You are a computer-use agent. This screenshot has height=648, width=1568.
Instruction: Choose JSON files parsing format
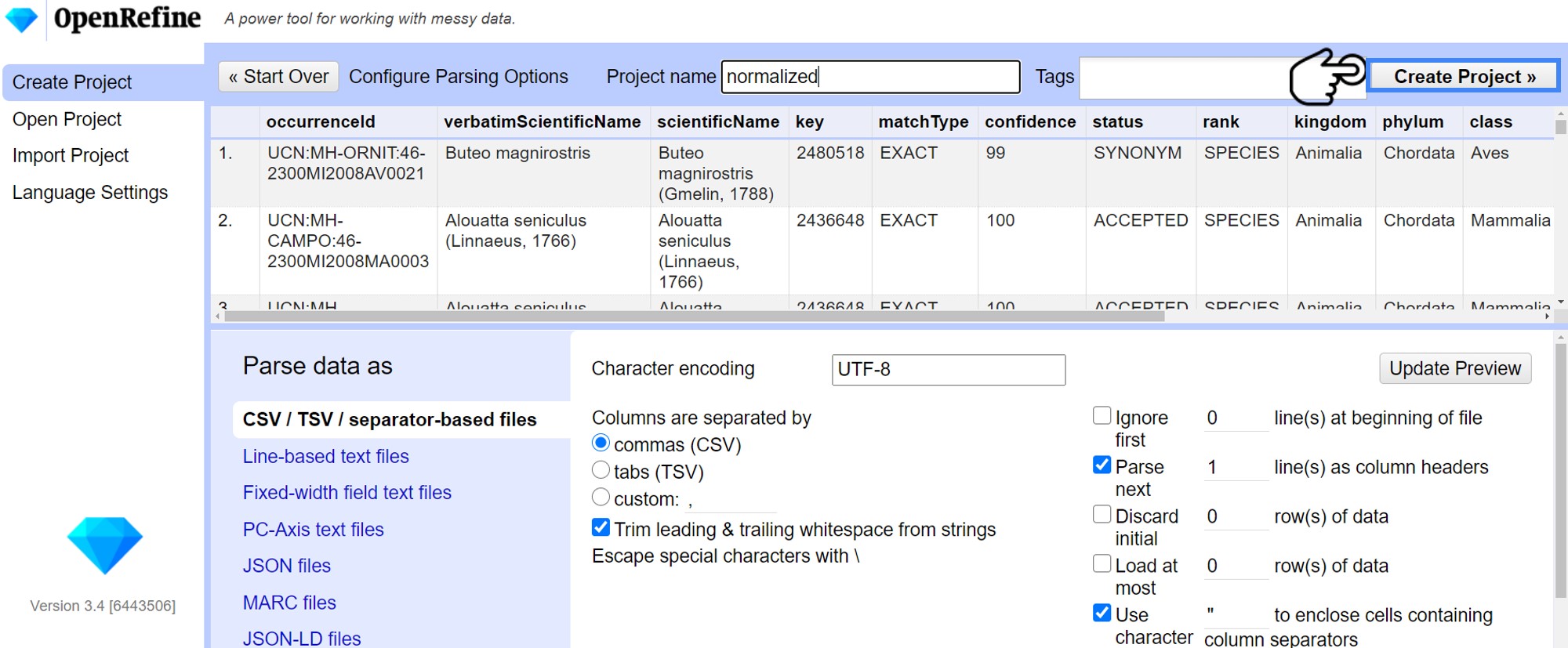(287, 566)
